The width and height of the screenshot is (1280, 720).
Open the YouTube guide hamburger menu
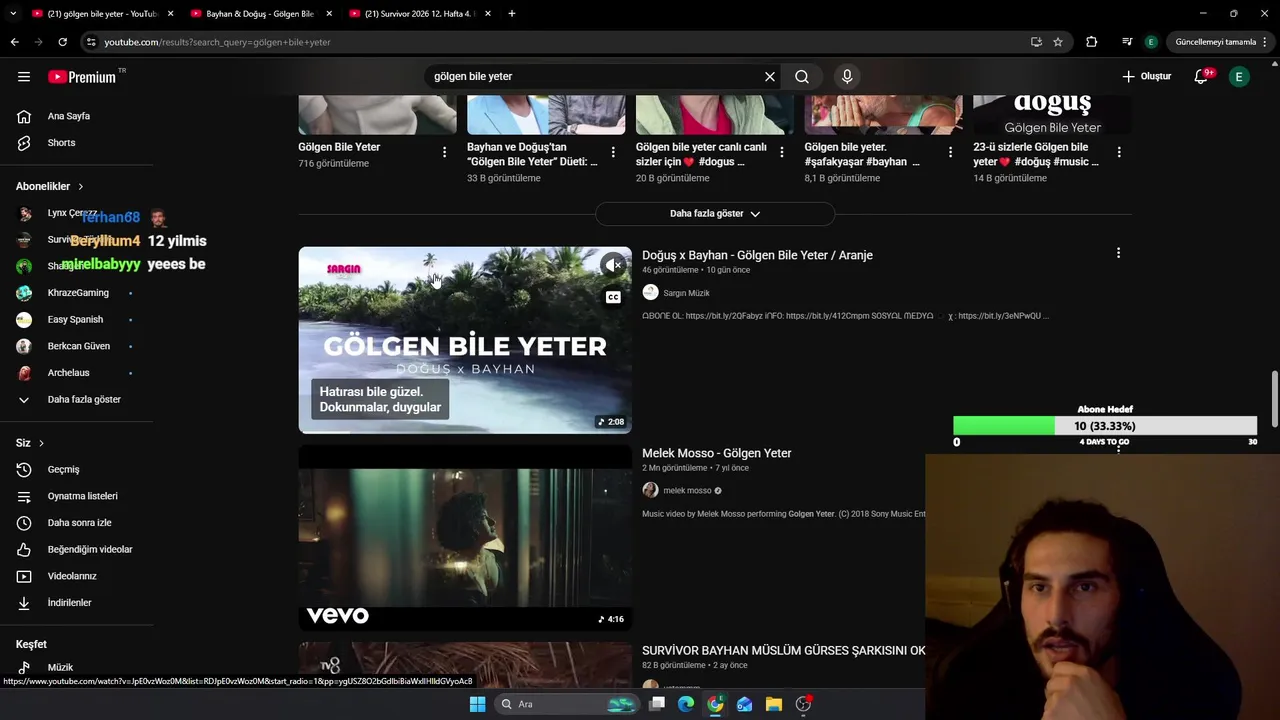click(x=24, y=76)
